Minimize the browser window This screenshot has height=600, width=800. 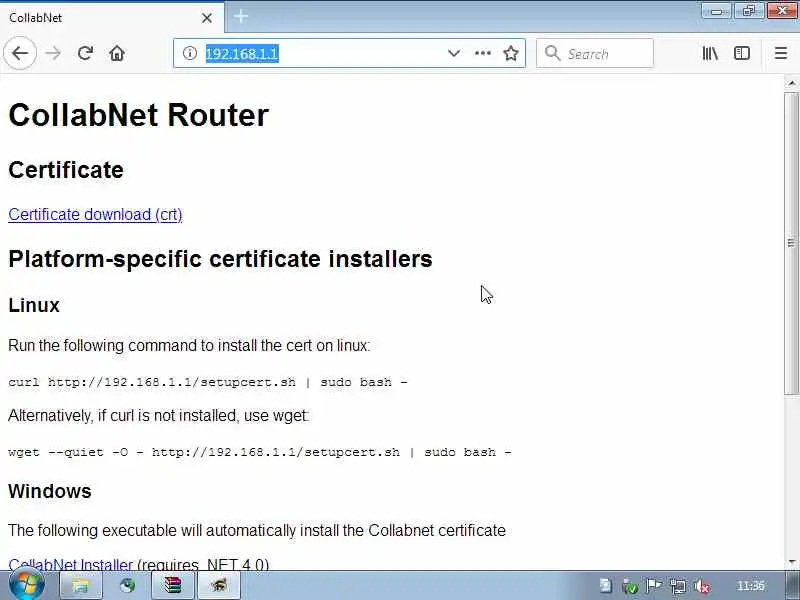click(716, 11)
